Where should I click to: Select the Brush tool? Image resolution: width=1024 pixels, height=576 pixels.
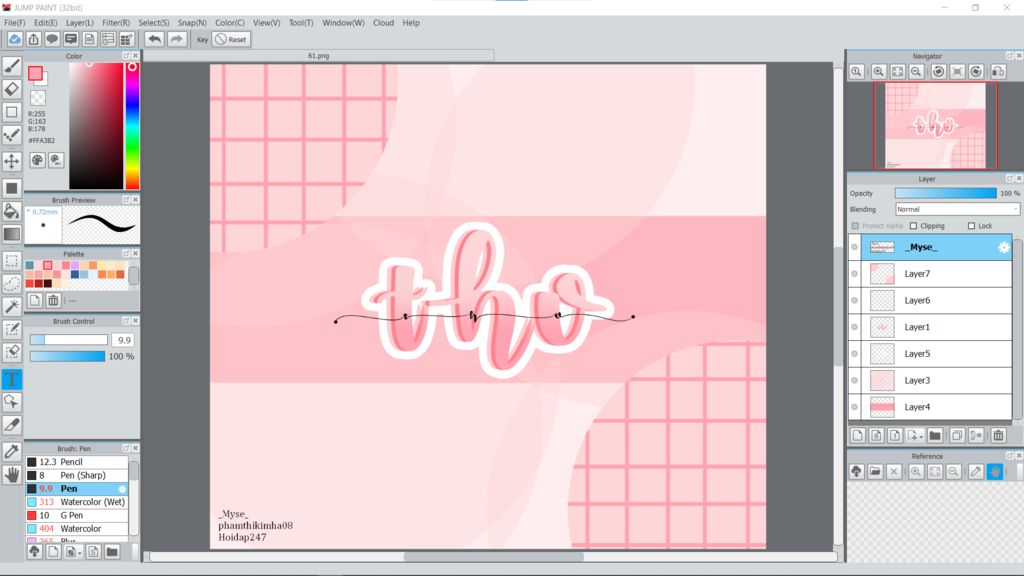tap(12, 66)
